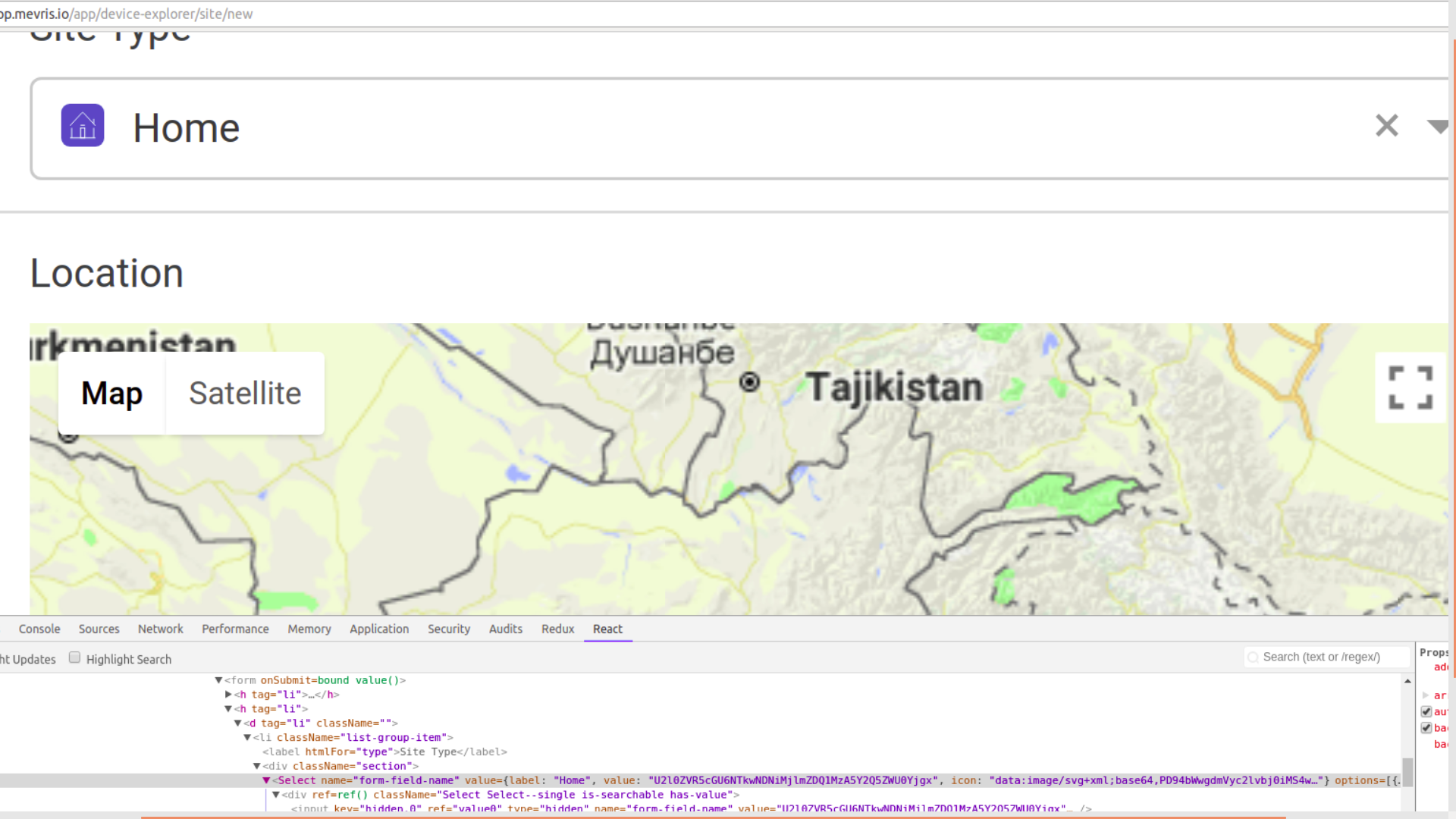1456x819 pixels.
Task: Collapse the form onSubmit tree node
Action: point(218,680)
